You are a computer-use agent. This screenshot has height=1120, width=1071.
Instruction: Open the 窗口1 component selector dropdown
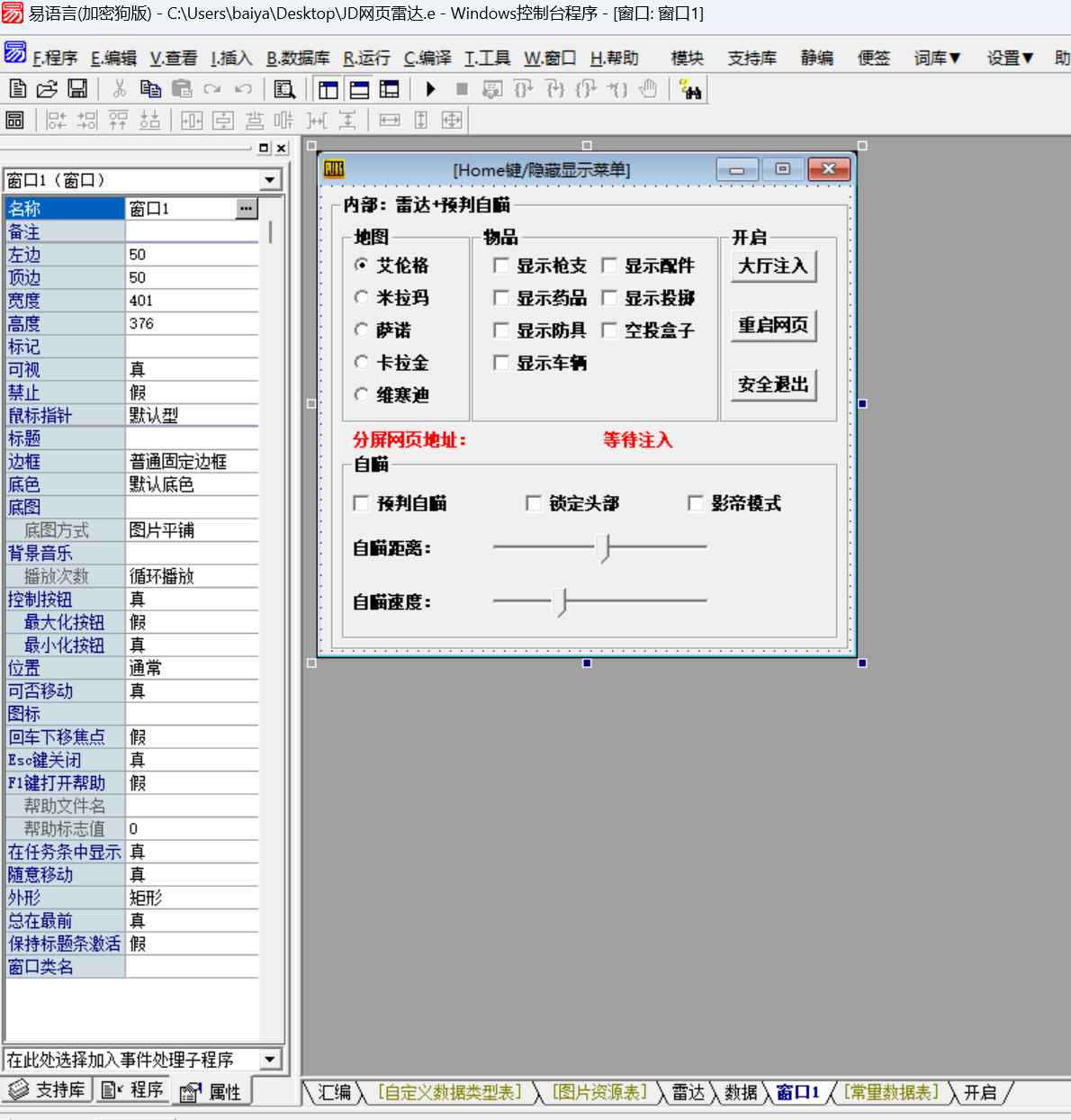(x=269, y=180)
